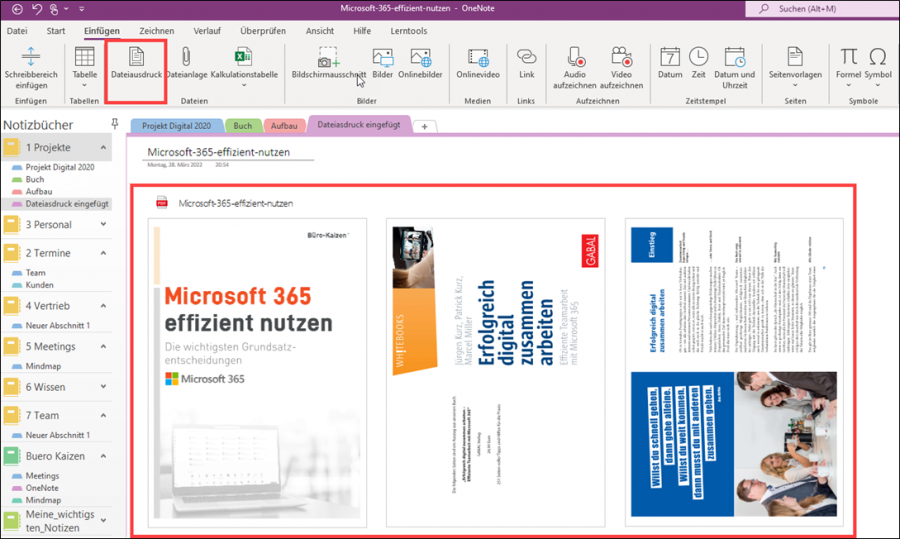Expand the Kalkulationstabelle dropdown arrow
Viewport: 900px width, 539px height.
[243, 86]
